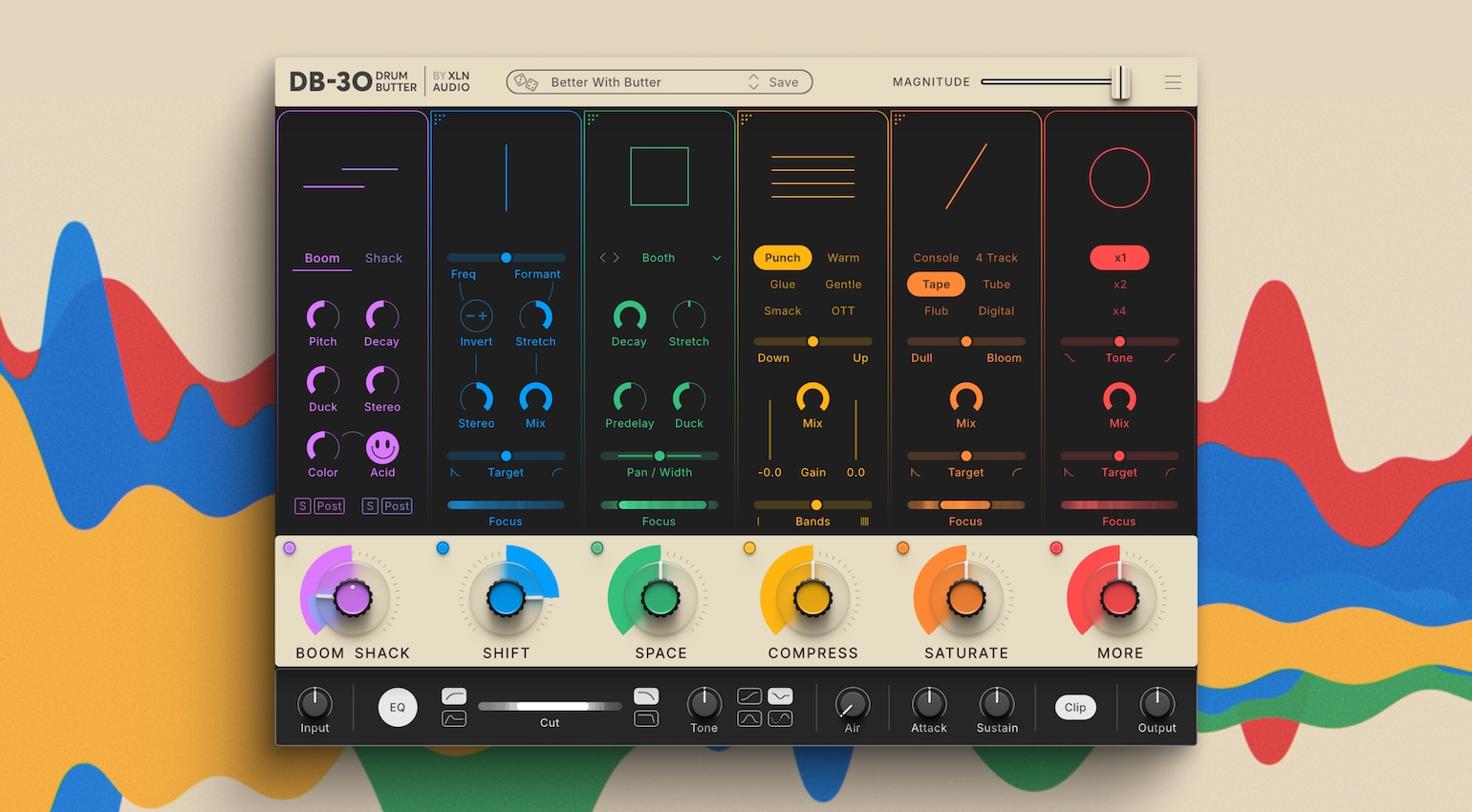Click the Invert button in Shift module

[x=476, y=316]
